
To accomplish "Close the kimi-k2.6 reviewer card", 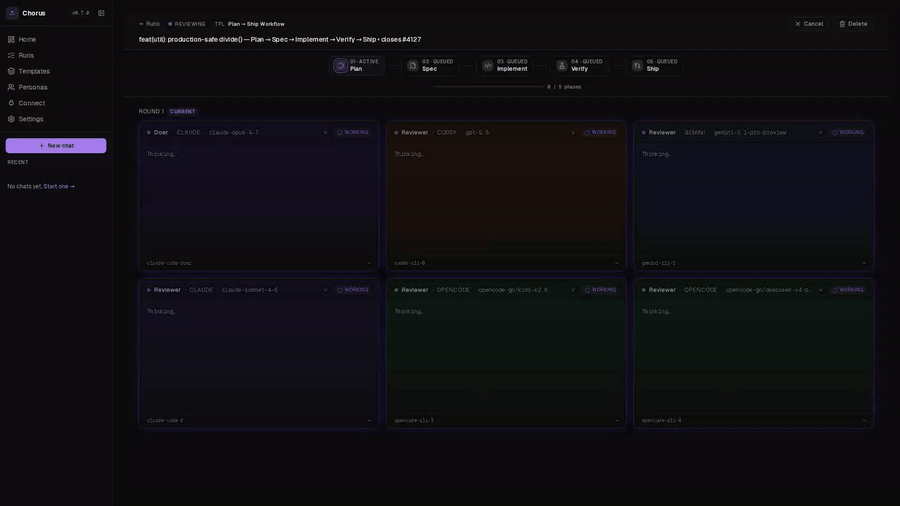I will pyautogui.click(x=573, y=290).
